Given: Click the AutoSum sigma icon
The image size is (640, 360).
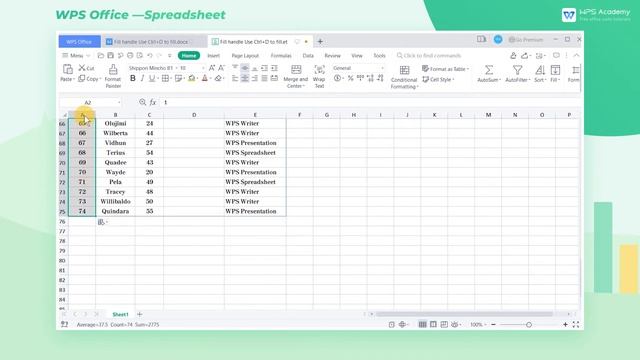Looking at the screenshot, I should pos(489,70).
